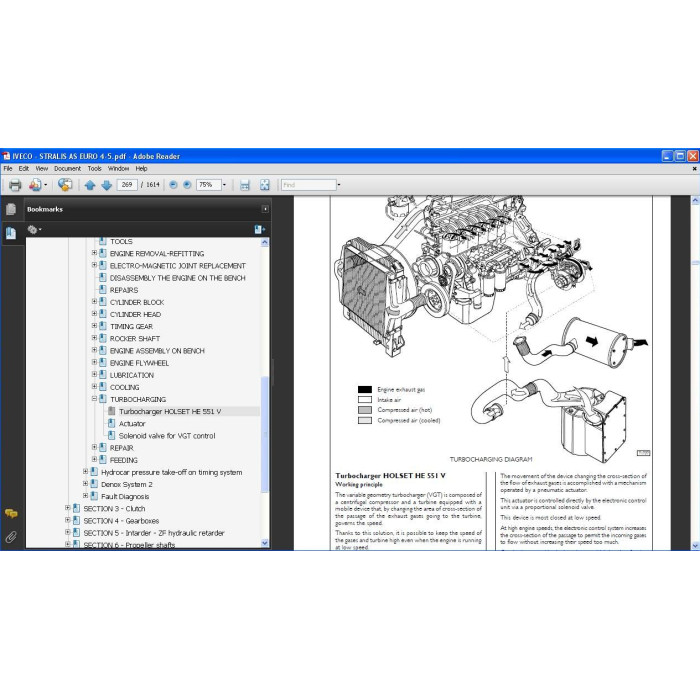
Task: Click the fit width scrolling icon
Action: coord(245,185)
